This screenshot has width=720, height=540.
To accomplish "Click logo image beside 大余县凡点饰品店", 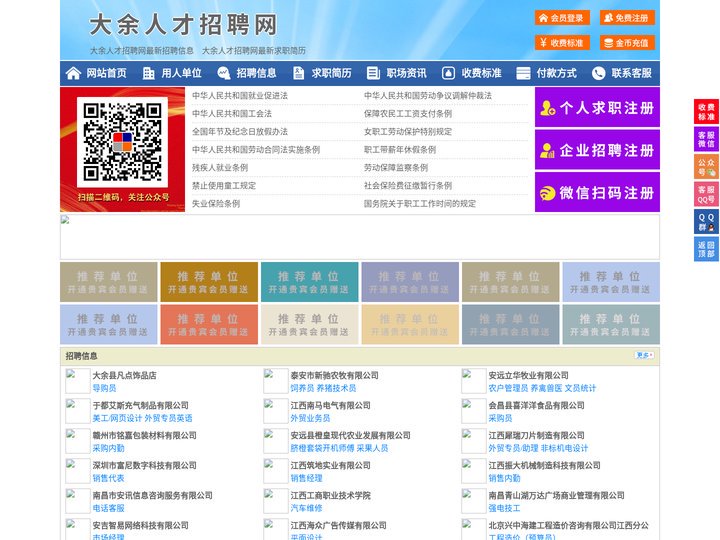I will click(x=77, y=381).
